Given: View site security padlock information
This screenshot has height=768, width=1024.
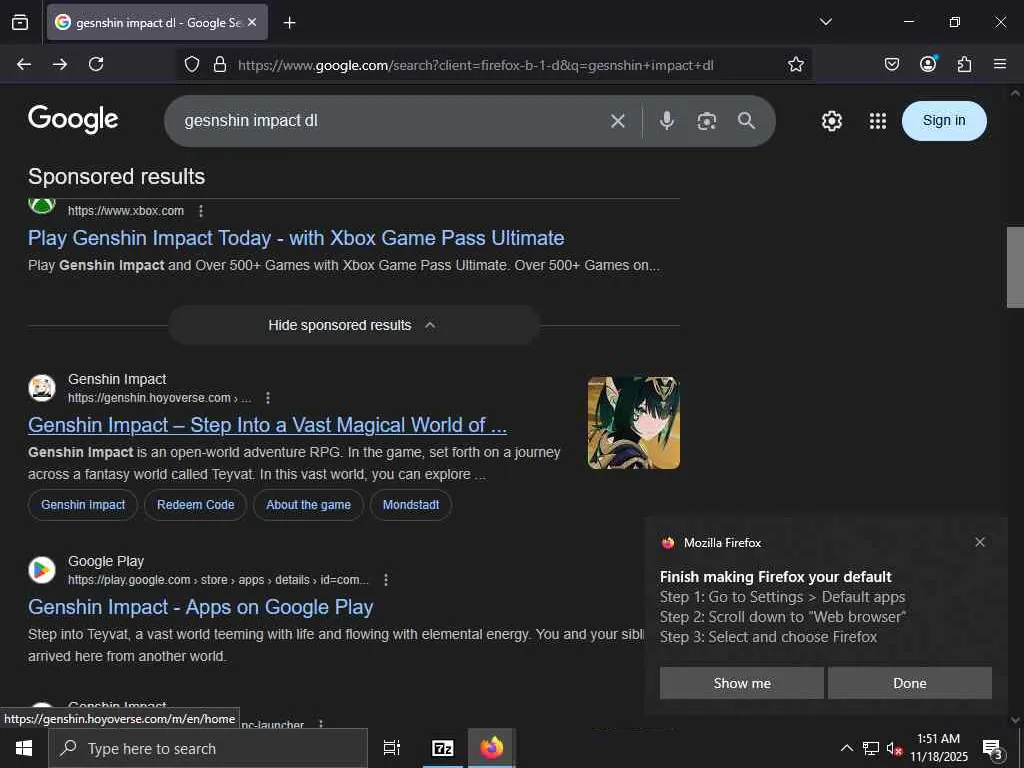Looking at the screenshot, I should (x=220, y=64).
